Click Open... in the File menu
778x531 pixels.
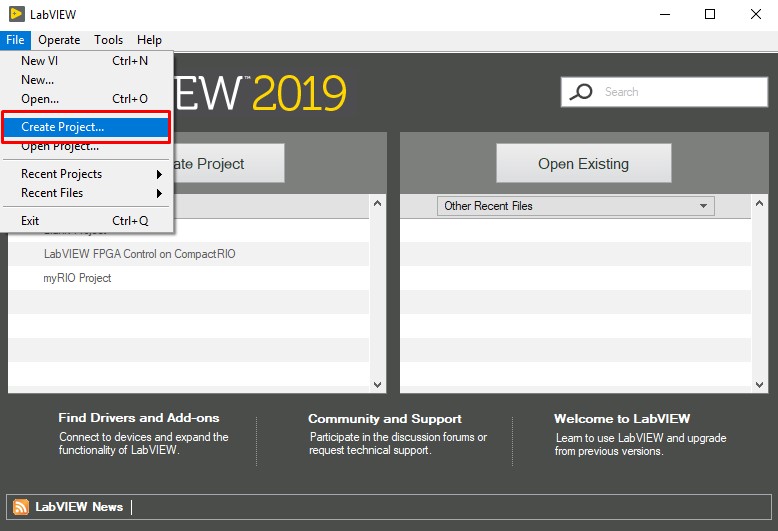(40, 99)
